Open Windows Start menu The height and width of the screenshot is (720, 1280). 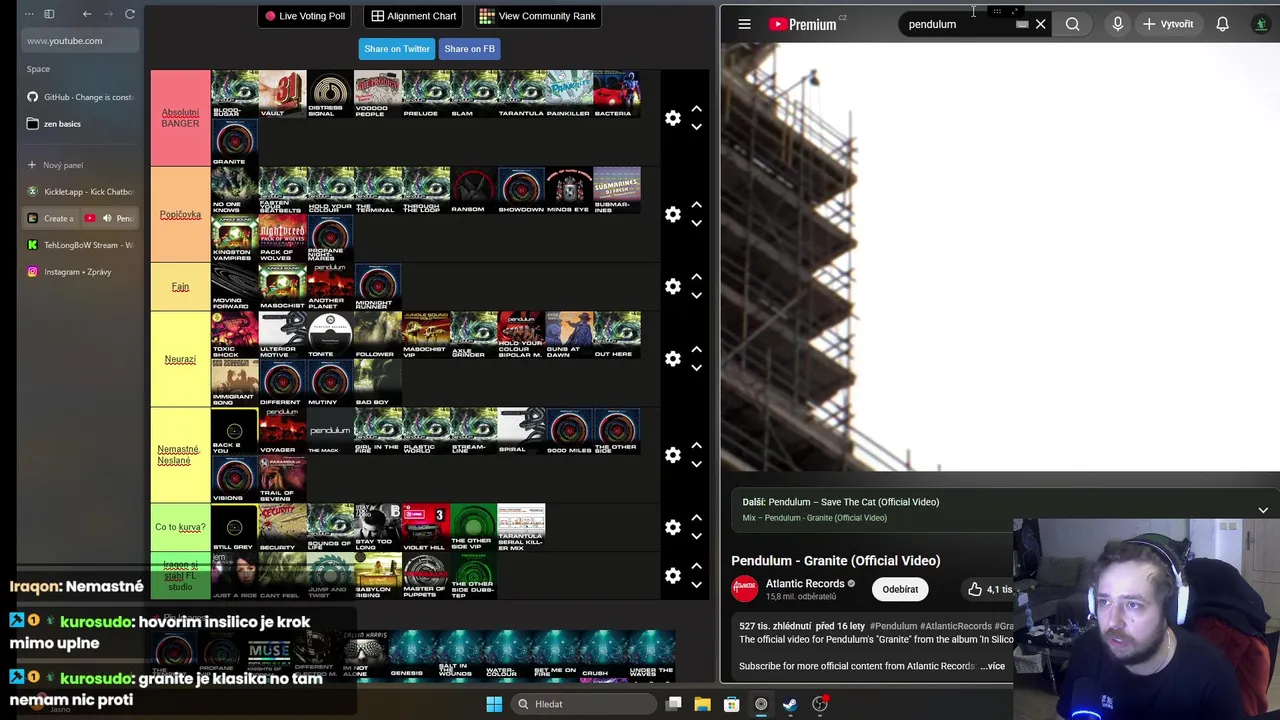tap(494, 704)
